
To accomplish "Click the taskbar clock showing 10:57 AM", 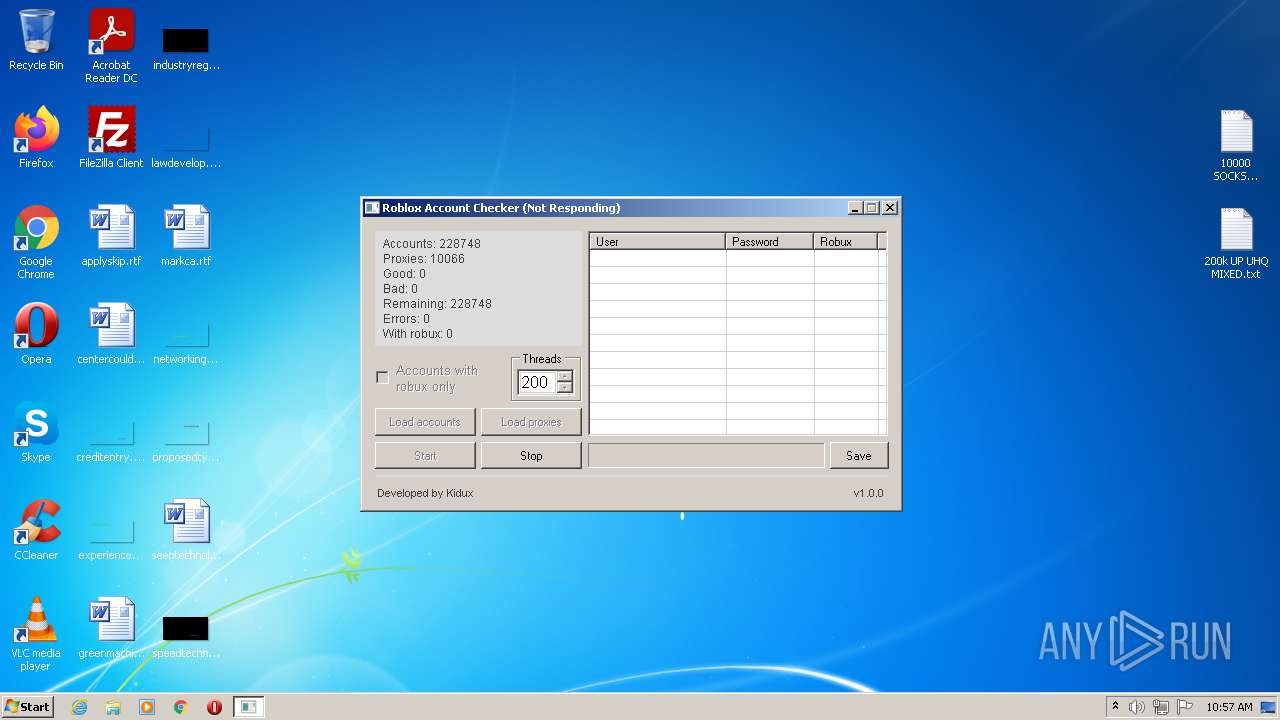I will pos(1229,707).
